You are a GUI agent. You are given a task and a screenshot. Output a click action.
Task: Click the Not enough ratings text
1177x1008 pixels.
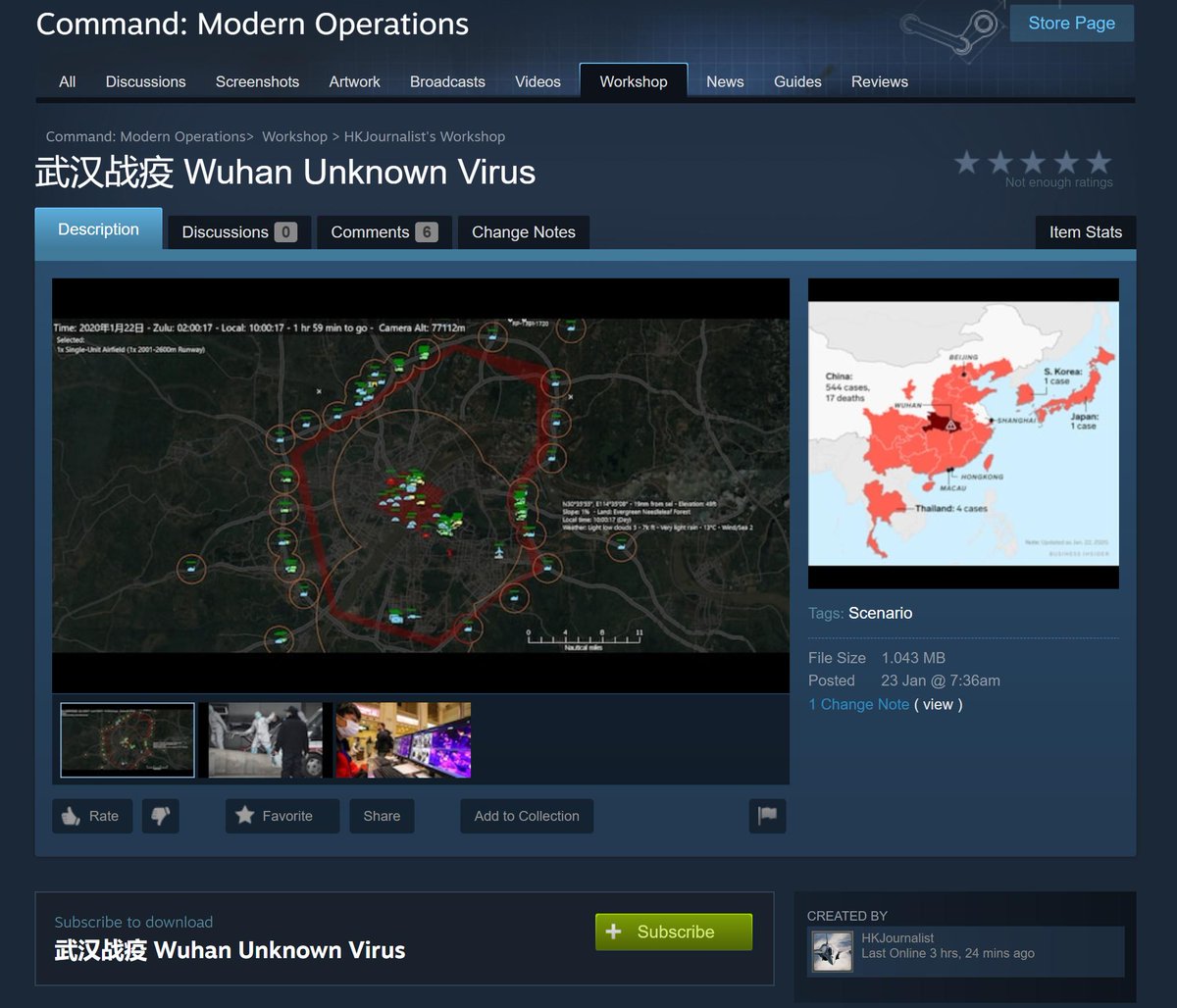(x=1059, y=182)
